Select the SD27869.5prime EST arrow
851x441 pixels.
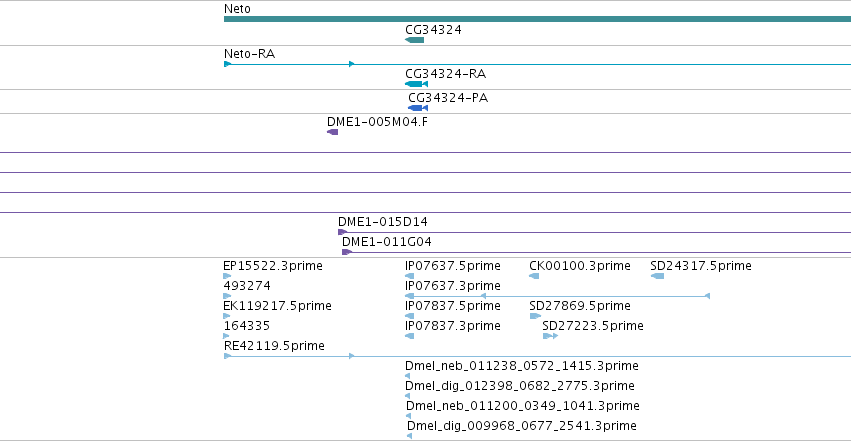tap(535, 316)
